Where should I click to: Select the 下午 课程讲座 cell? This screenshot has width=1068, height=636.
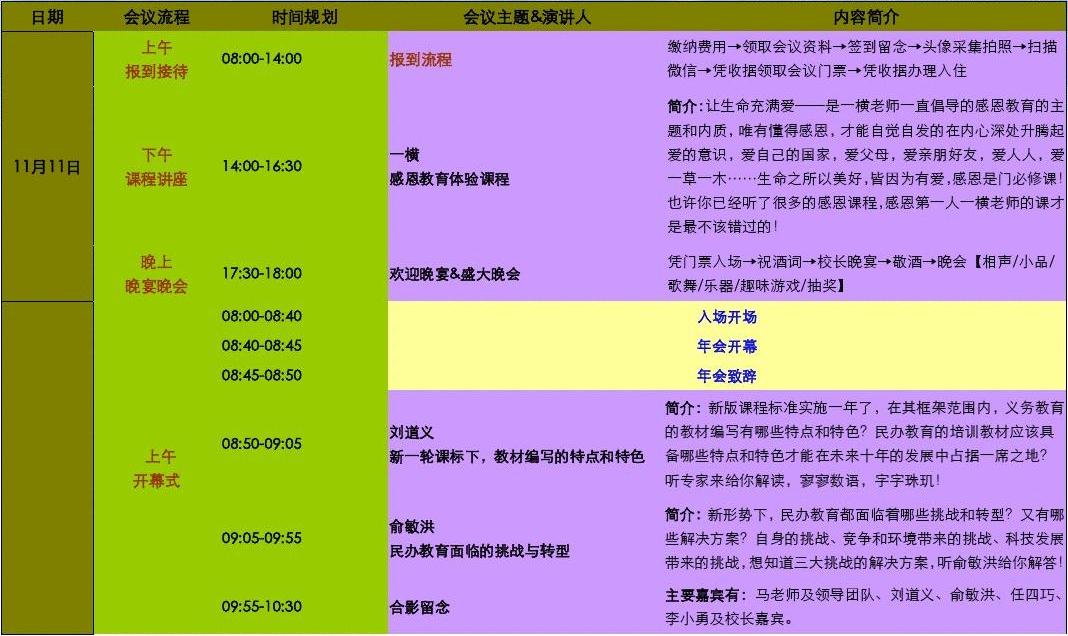click(x=157, y=167)
